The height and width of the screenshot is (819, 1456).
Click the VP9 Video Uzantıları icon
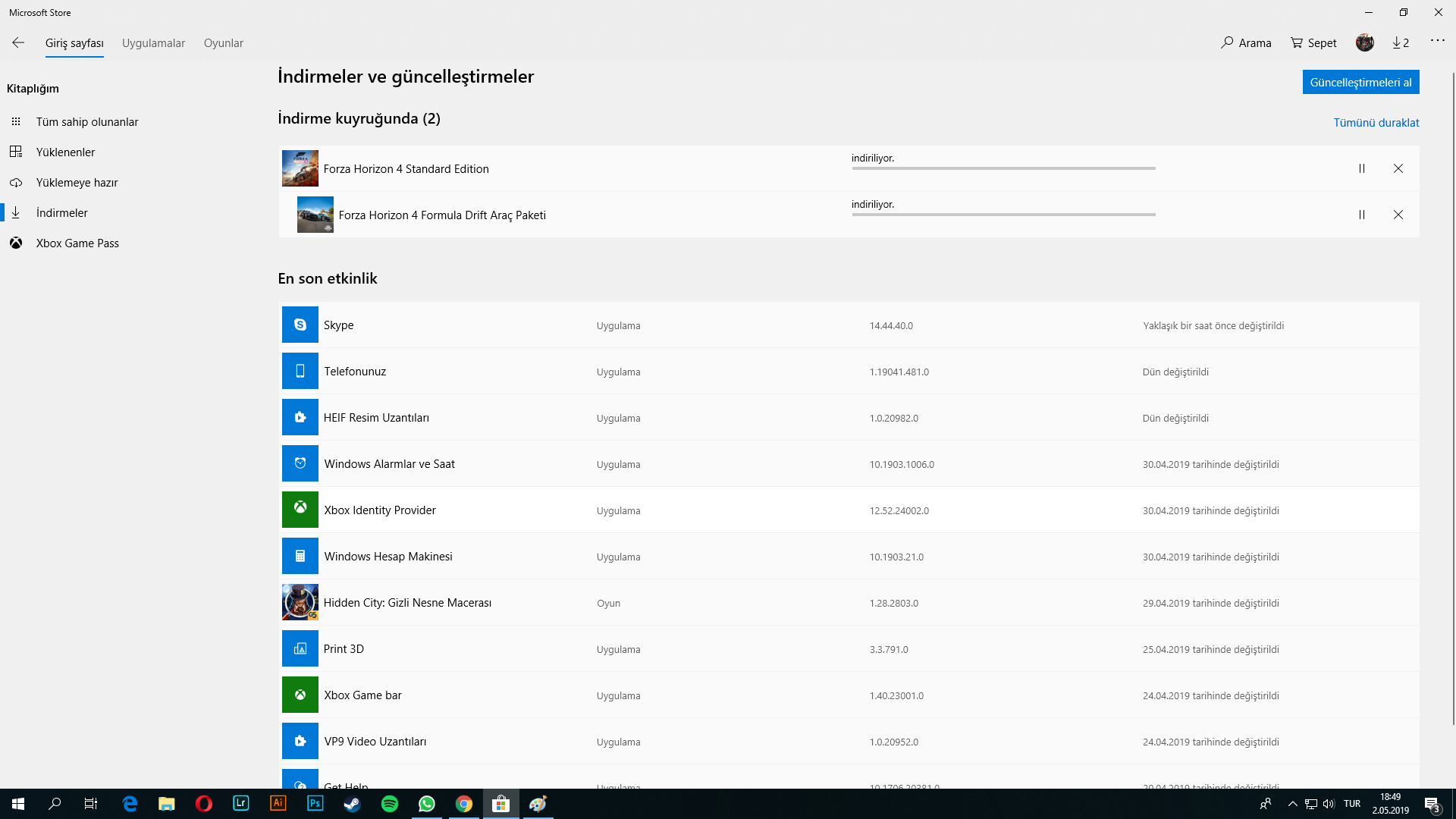300,741
